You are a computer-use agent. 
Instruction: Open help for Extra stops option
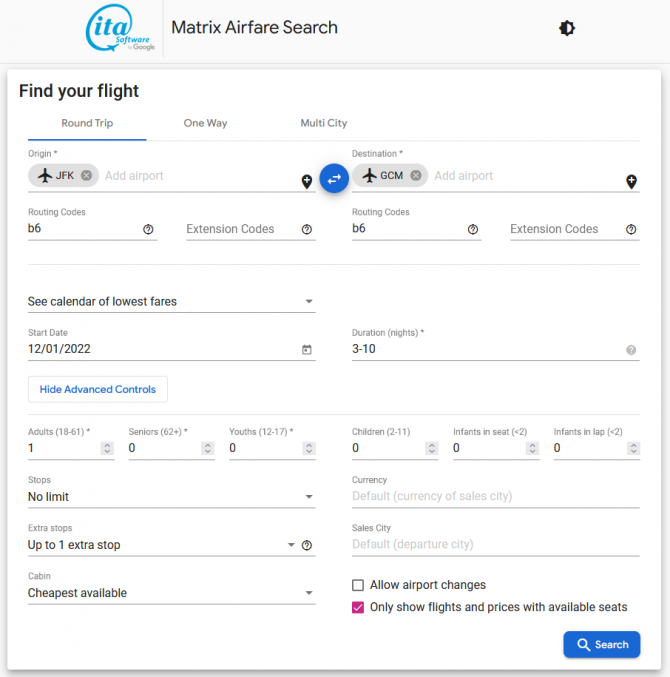click(307, 545)
